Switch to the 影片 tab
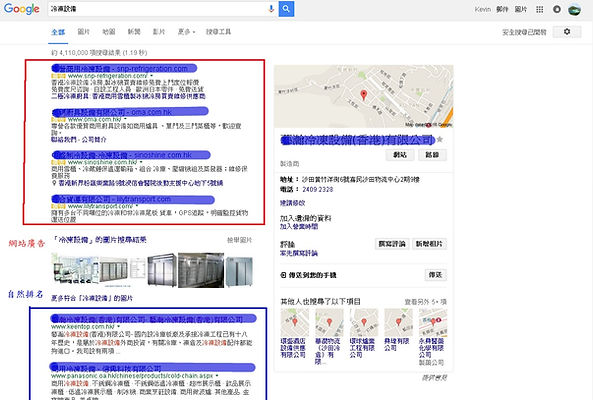Viewport: 593px width, 400px height. 159,32
